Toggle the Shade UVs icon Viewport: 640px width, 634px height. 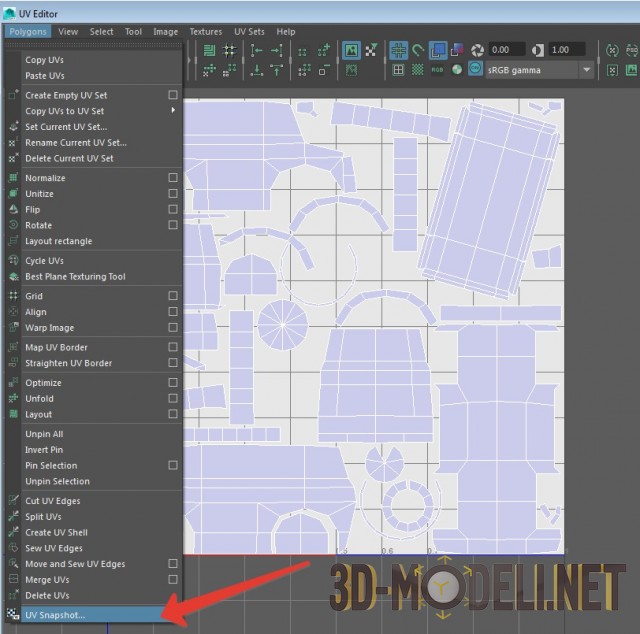[438, 50]
